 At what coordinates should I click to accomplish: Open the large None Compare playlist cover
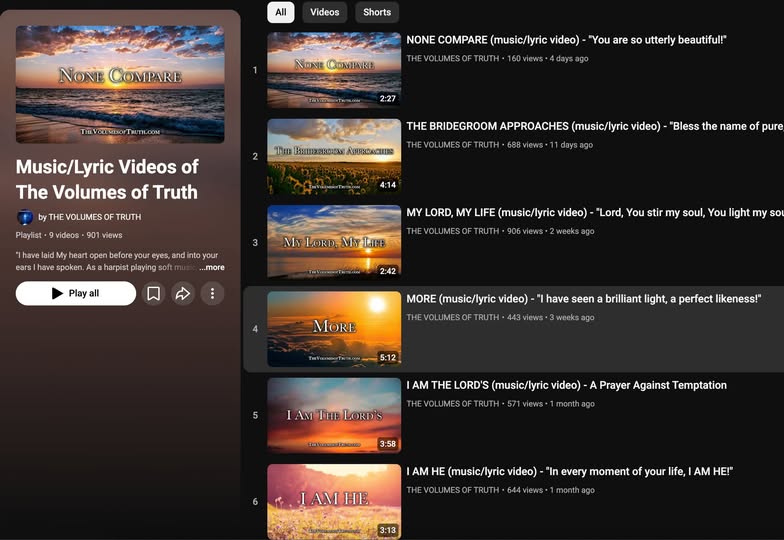tap(120, 84)
